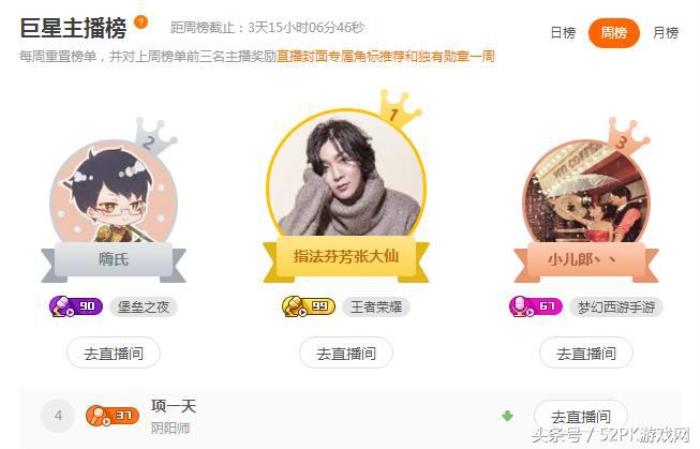Open 指法芬芳张大仙's avatar photo
The height and width of the screenshot is (449, 700).
[x=346, y=176]
